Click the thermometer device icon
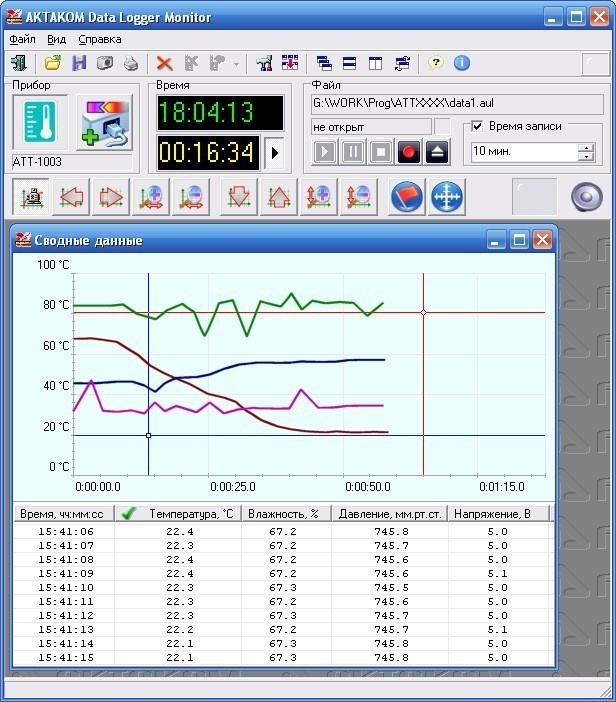Image resolution: width=616 pixels, height=702 pixels. click(x=40, y=124)
